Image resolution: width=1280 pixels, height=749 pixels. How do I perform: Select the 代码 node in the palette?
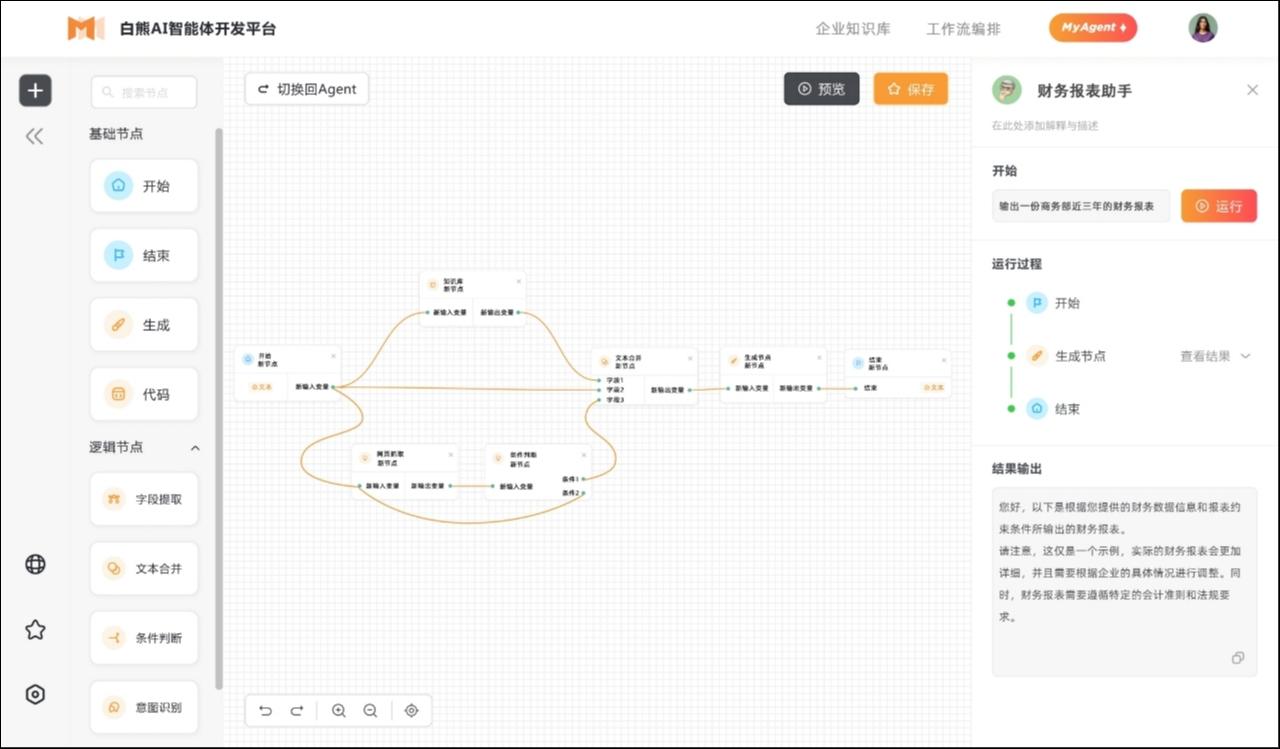(144, 394)
